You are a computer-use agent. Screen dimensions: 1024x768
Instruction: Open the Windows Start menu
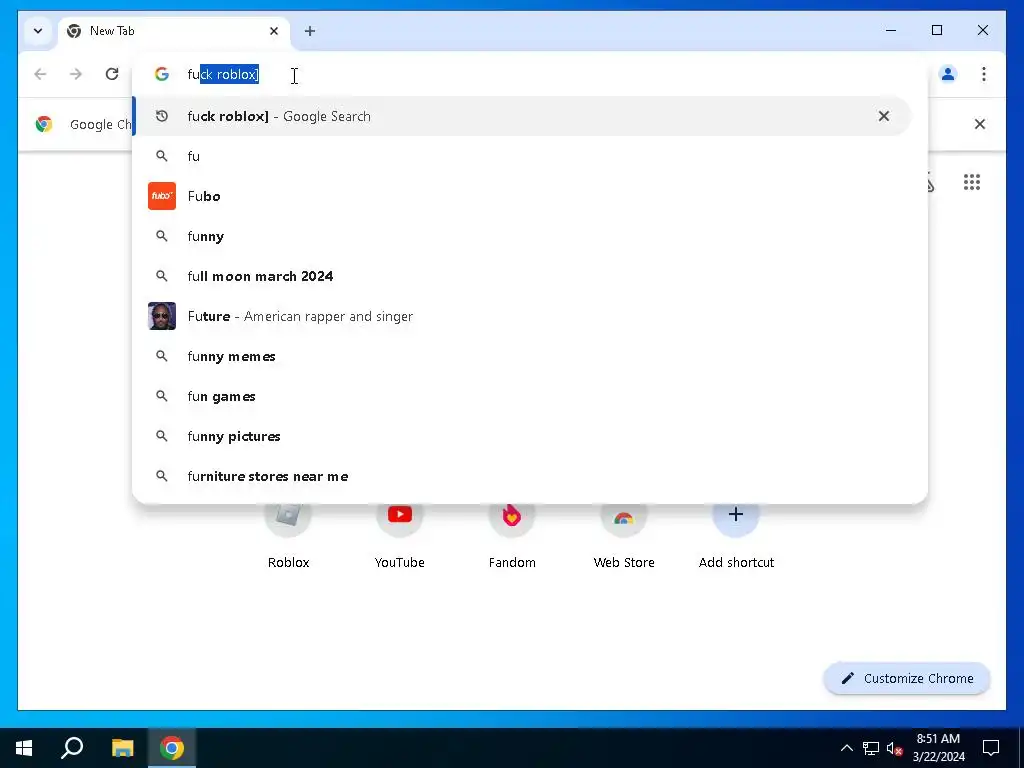pos(24,748)
